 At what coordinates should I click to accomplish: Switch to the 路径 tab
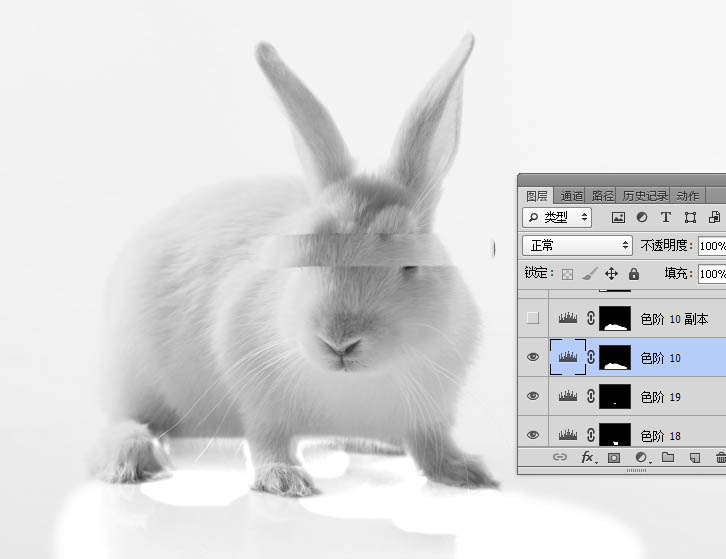pos(602,196)
